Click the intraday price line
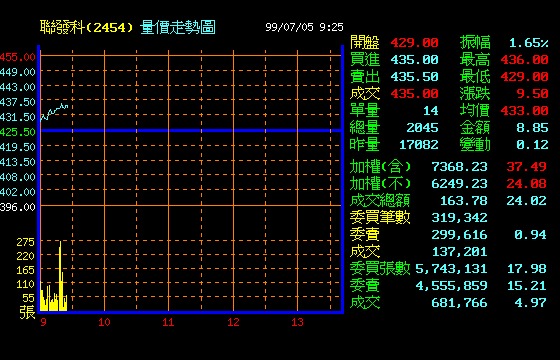This screenshot has width=560, height=360. point(54,111)
